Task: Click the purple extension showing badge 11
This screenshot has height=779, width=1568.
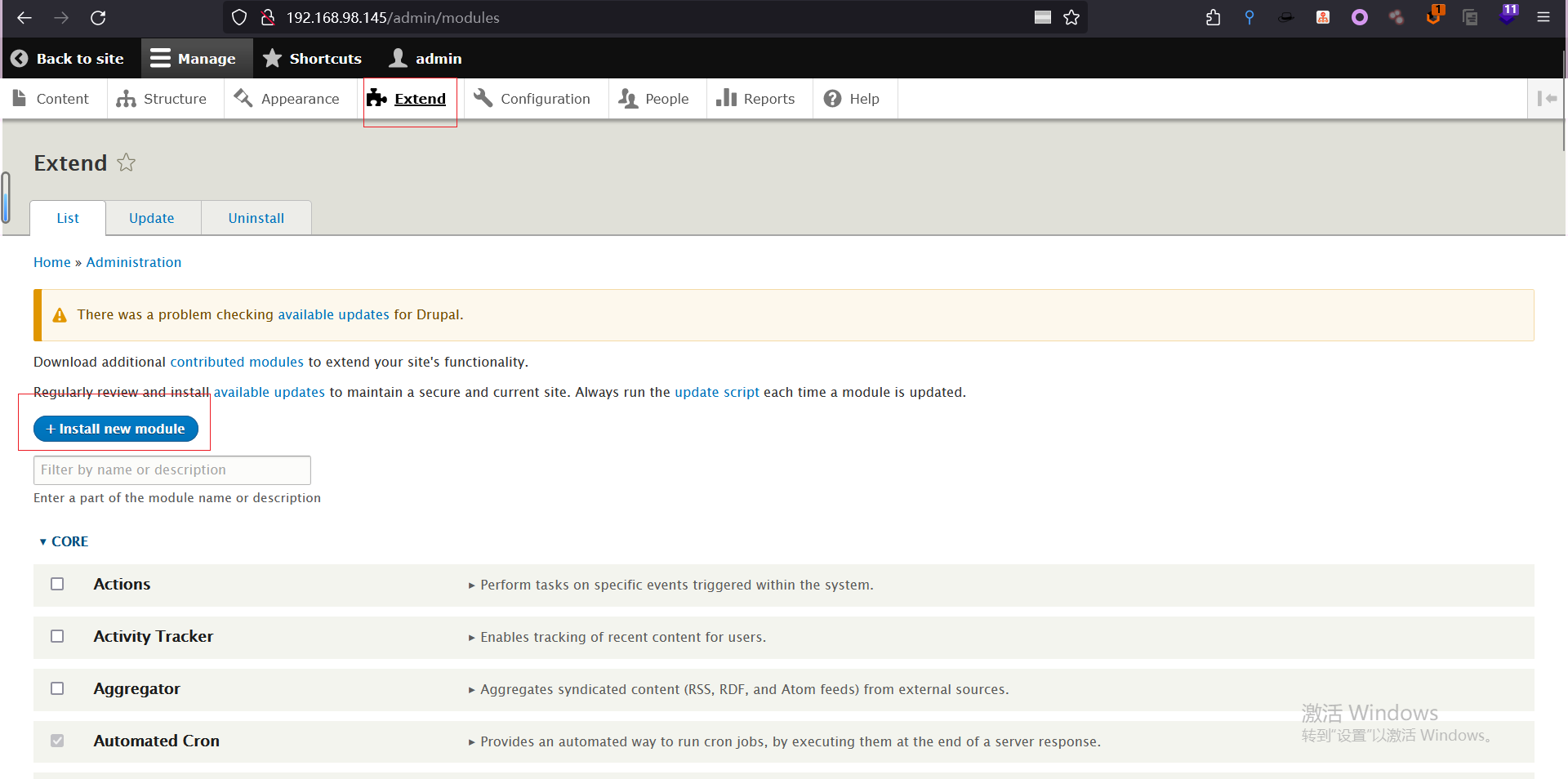Action: pos(1508,14)
